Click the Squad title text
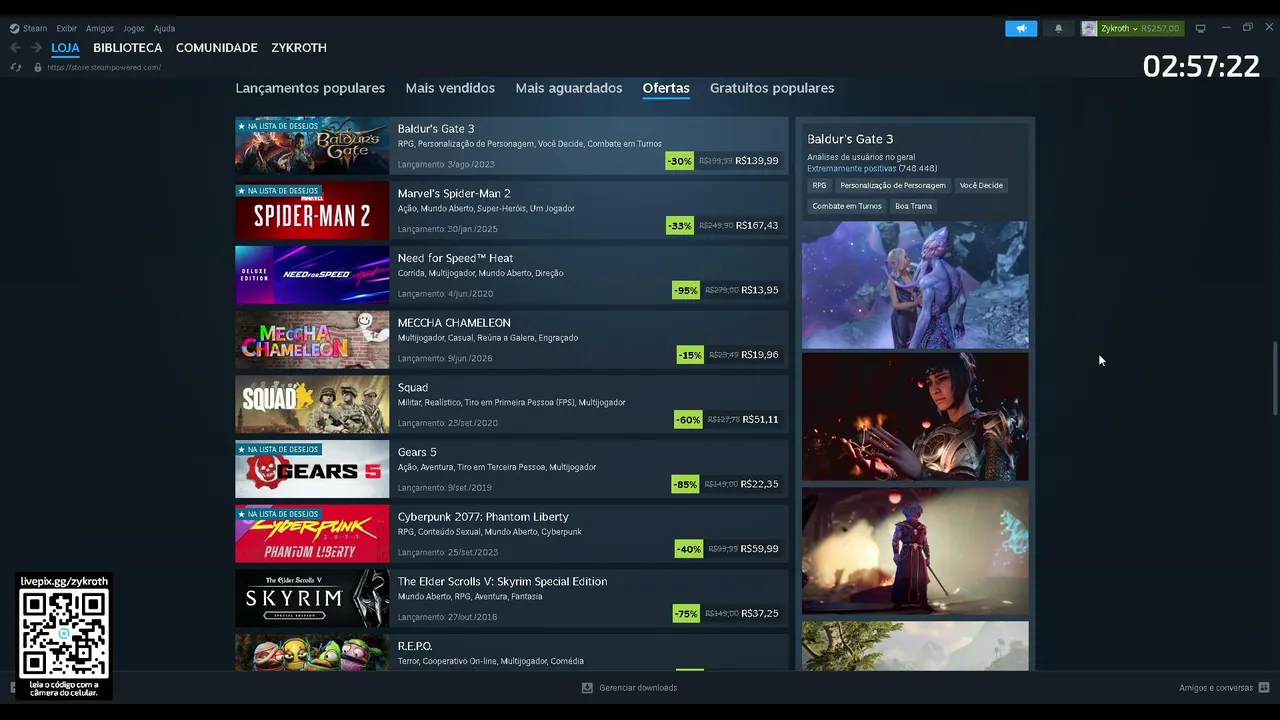Image resolution: width=1280 pixels, height=720 pixels. [x=413, y=388]
